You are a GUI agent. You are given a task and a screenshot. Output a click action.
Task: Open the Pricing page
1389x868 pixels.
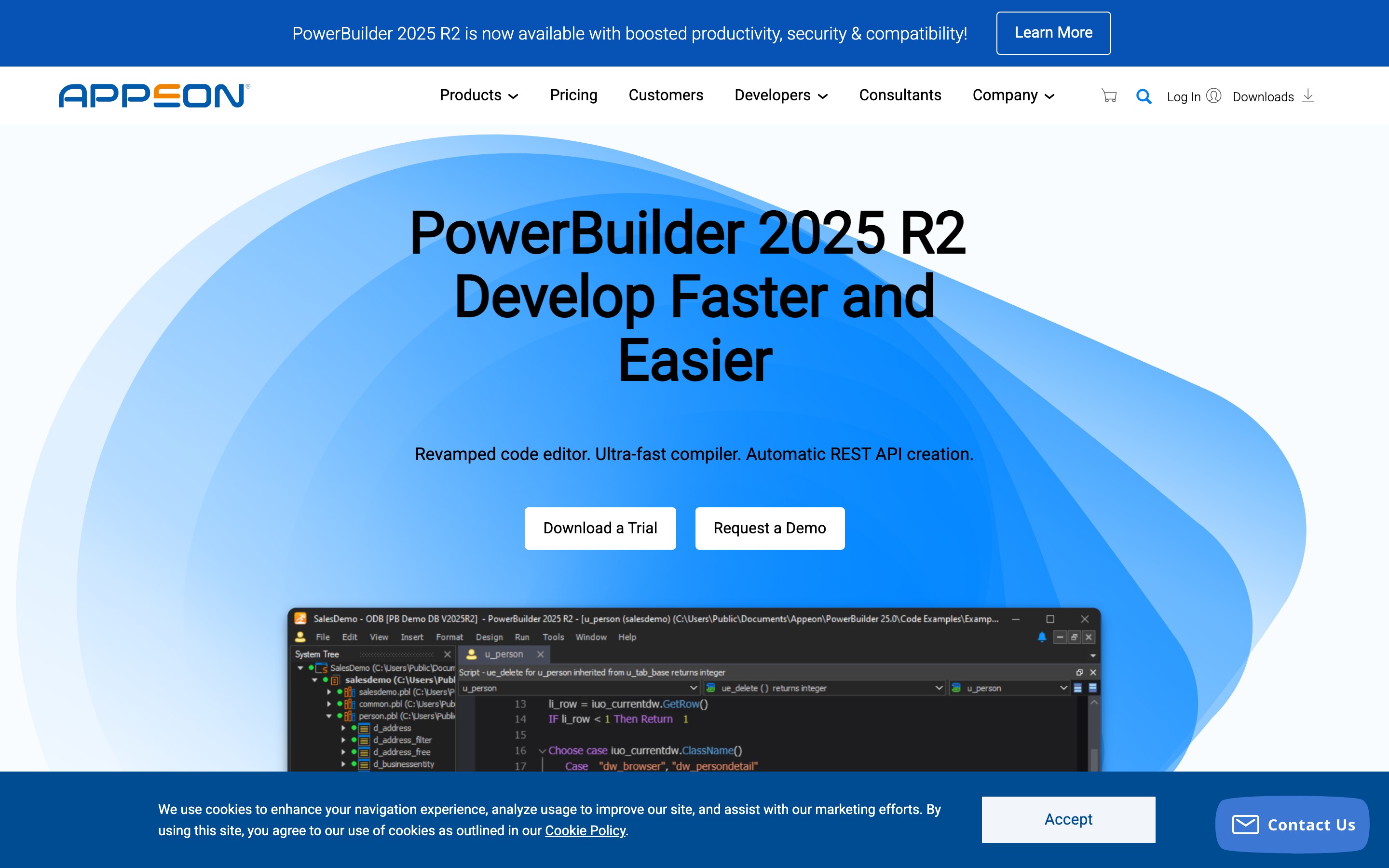point(573,95)
